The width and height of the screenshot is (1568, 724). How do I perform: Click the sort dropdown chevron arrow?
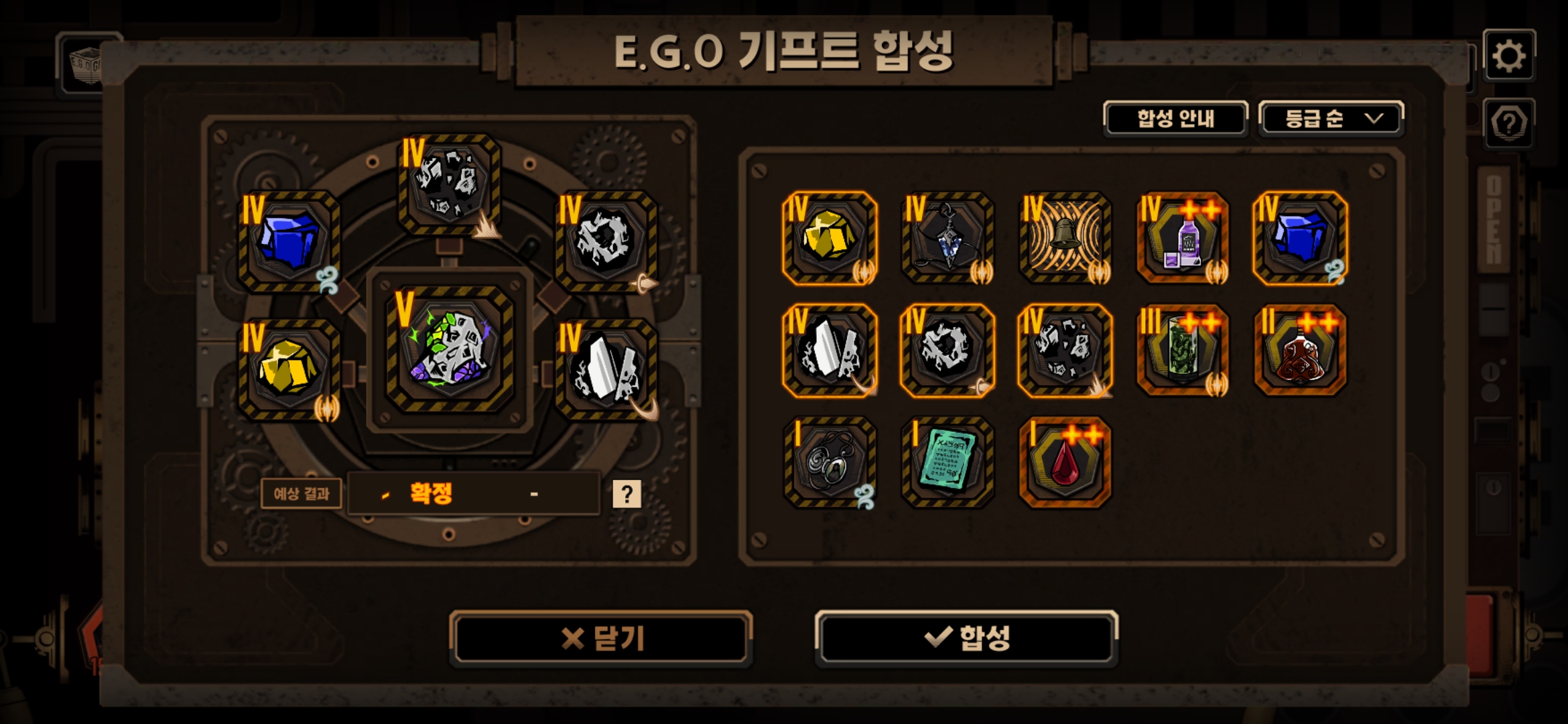coord(1374,119)
